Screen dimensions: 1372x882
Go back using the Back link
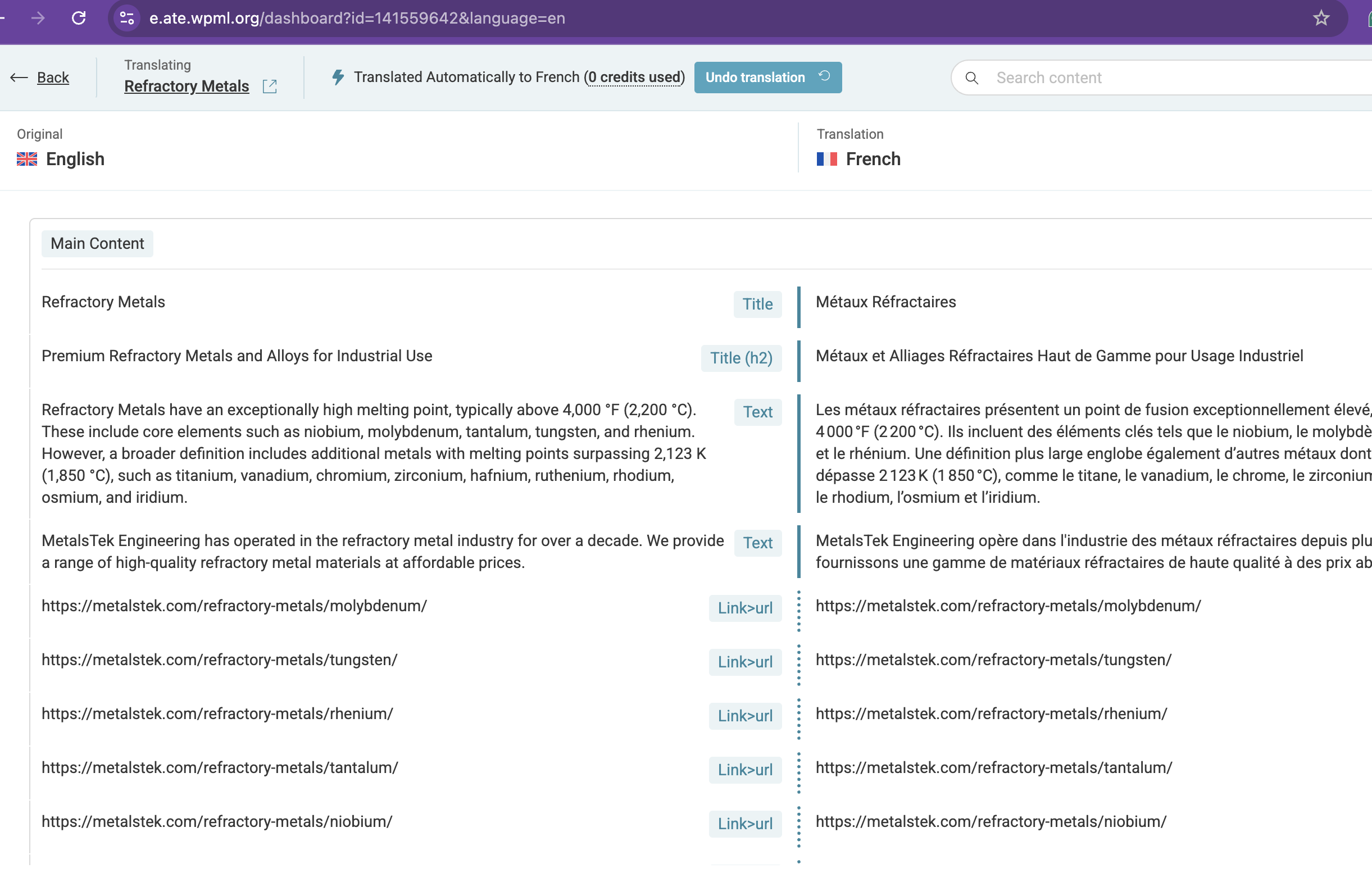(x=53, y=78)
